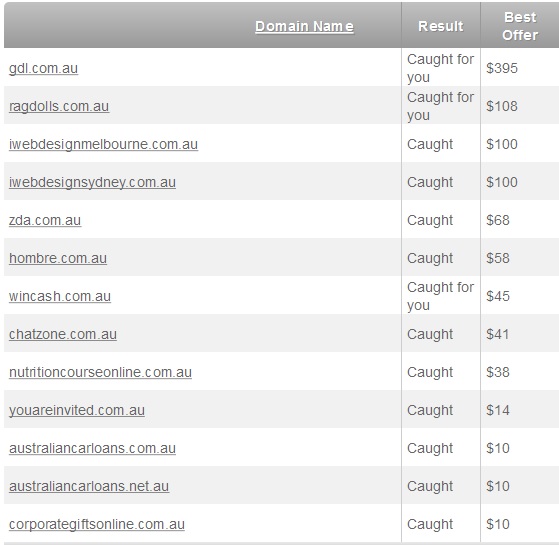Screen dimensions: 559x545
Task: Click 'Caught for you' in wincash.com.au row
Action: pos(441,296)
